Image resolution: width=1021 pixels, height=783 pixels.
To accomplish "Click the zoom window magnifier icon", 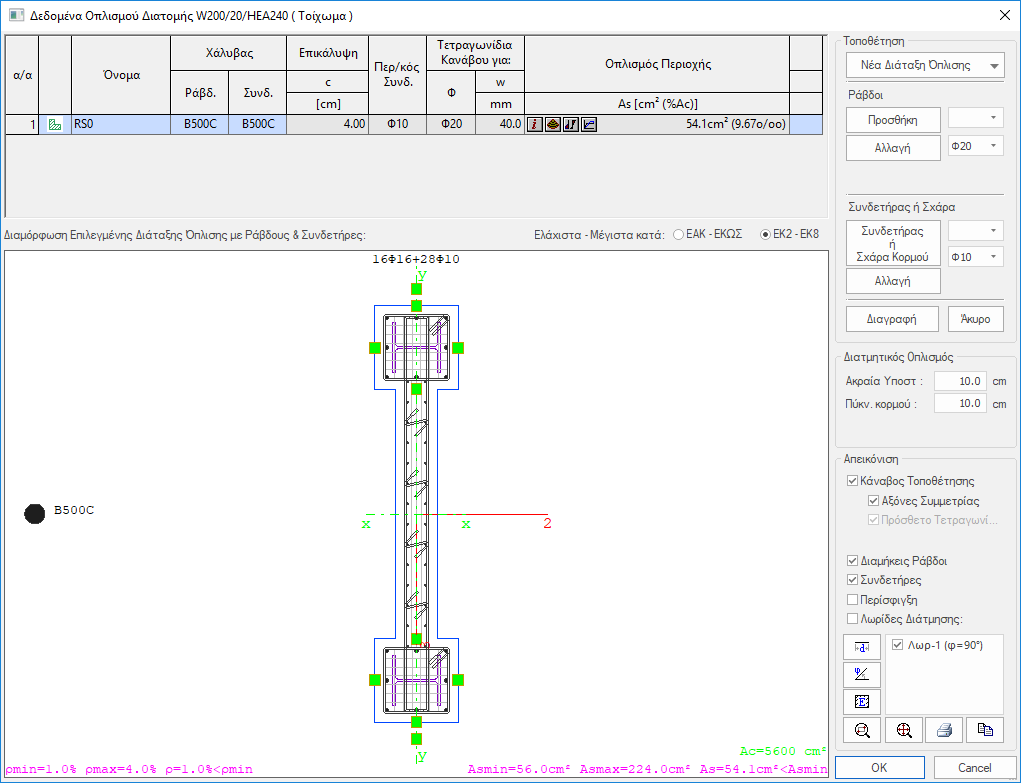I will coord(862,730).
